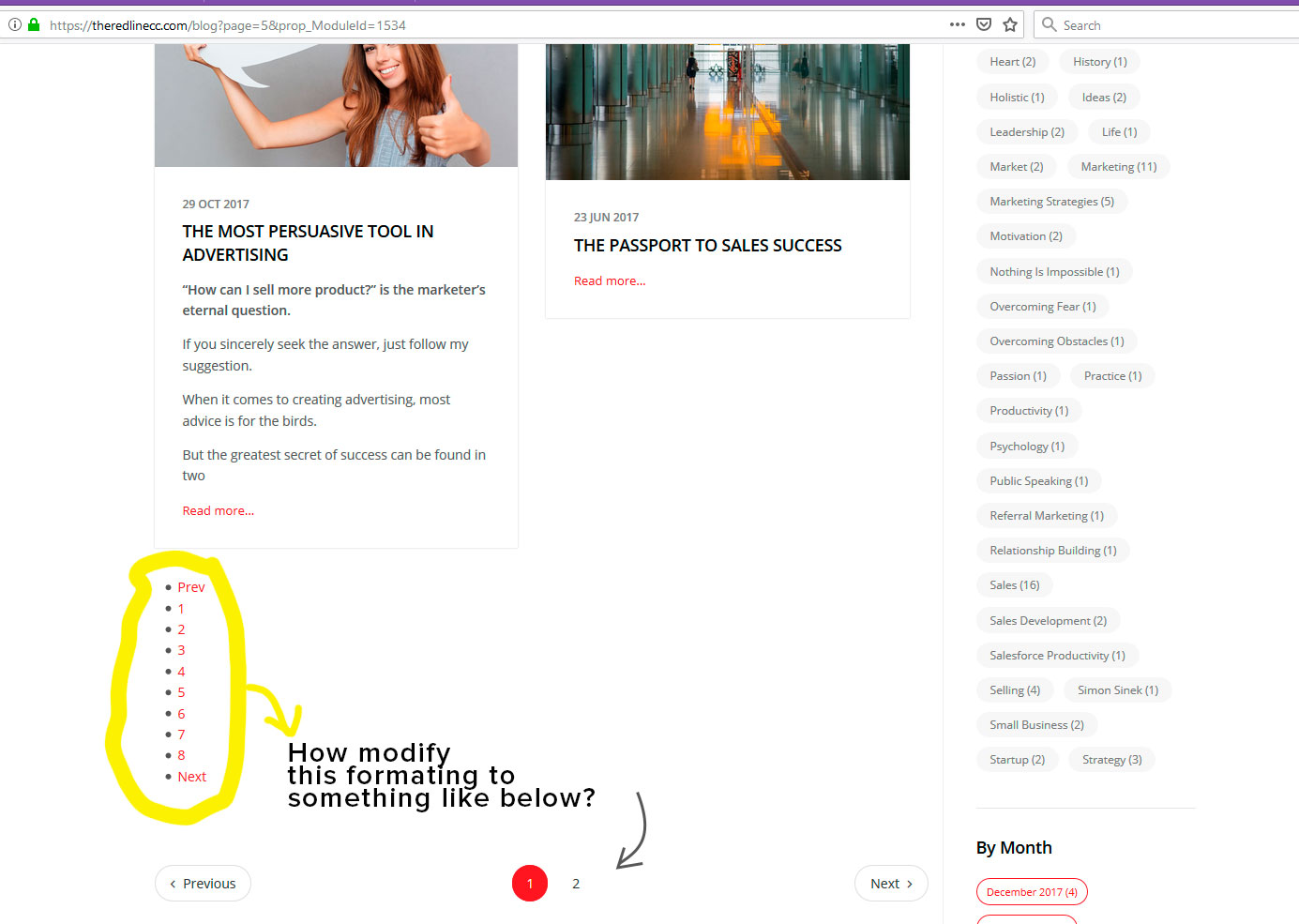Open the Public Speaking (1) tag
1299x924 pixels.
1039,481
